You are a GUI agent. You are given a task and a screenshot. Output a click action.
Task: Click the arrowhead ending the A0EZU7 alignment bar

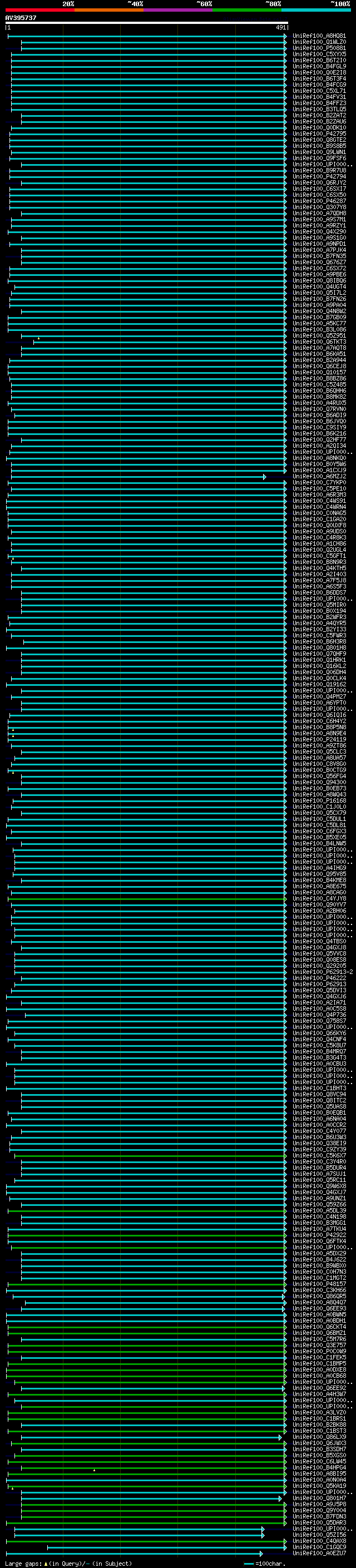[261, 1554]
